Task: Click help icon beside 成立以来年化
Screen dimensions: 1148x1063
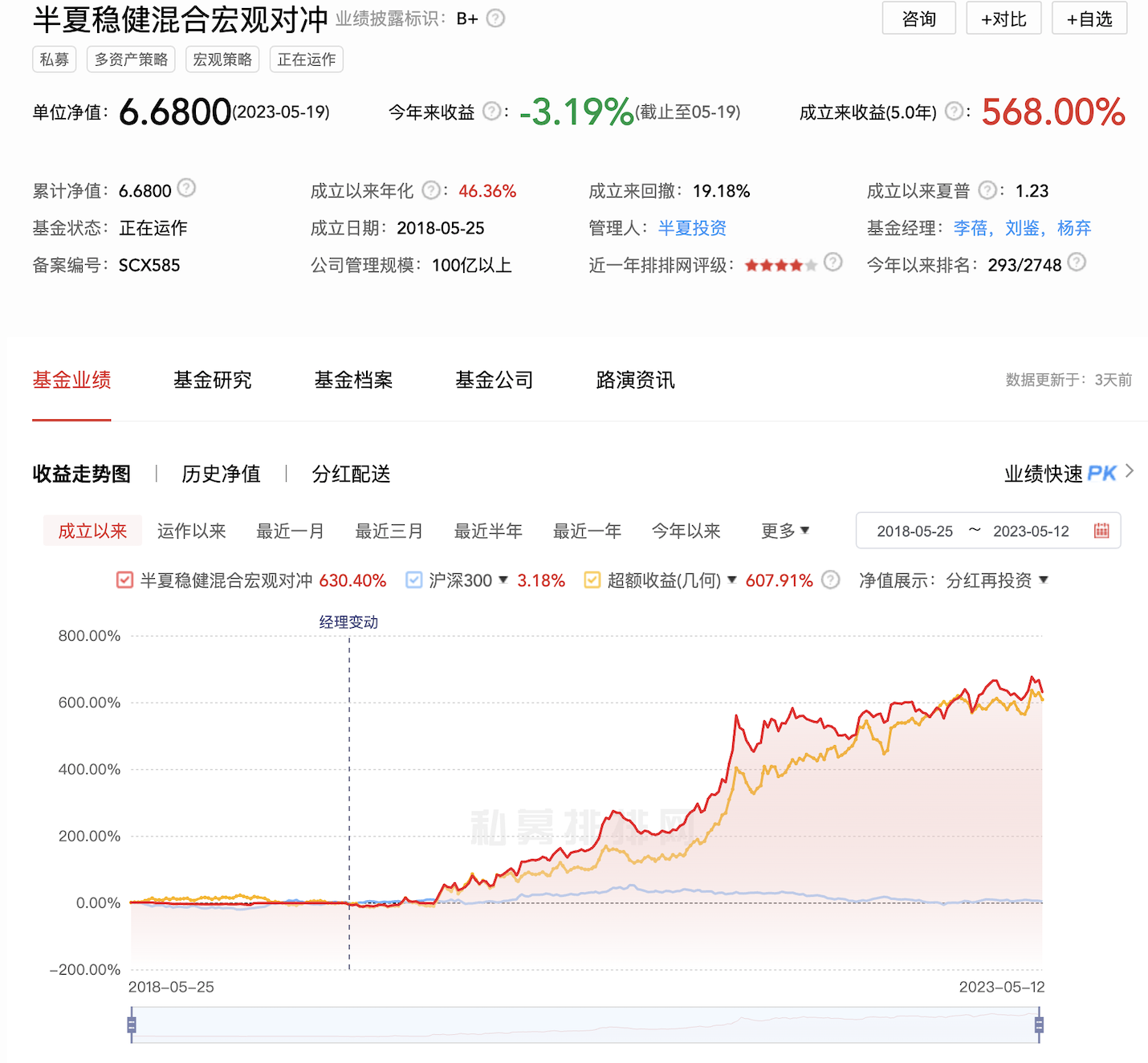Action: pos(431,190)
